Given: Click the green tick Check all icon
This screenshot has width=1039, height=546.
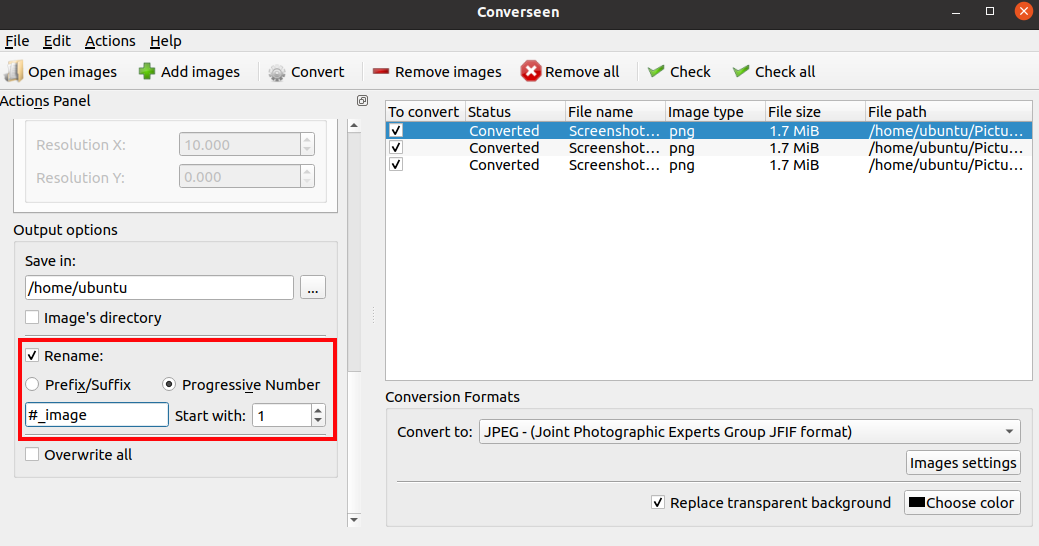Looking at the screenshot, I should tap(741, 71).
